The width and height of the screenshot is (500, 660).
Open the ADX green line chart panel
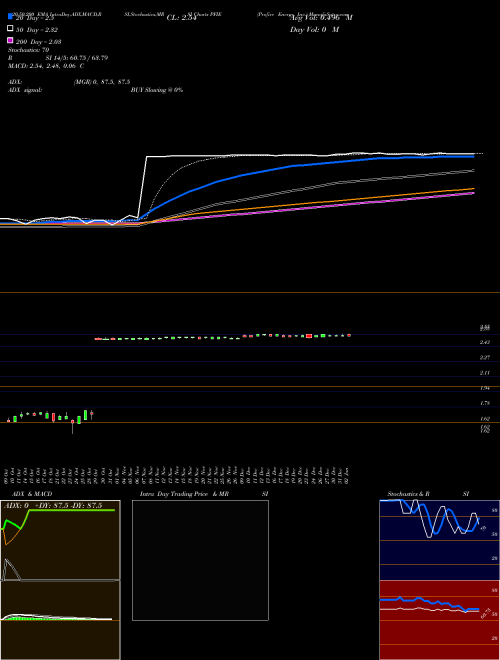tap(60, 540)
